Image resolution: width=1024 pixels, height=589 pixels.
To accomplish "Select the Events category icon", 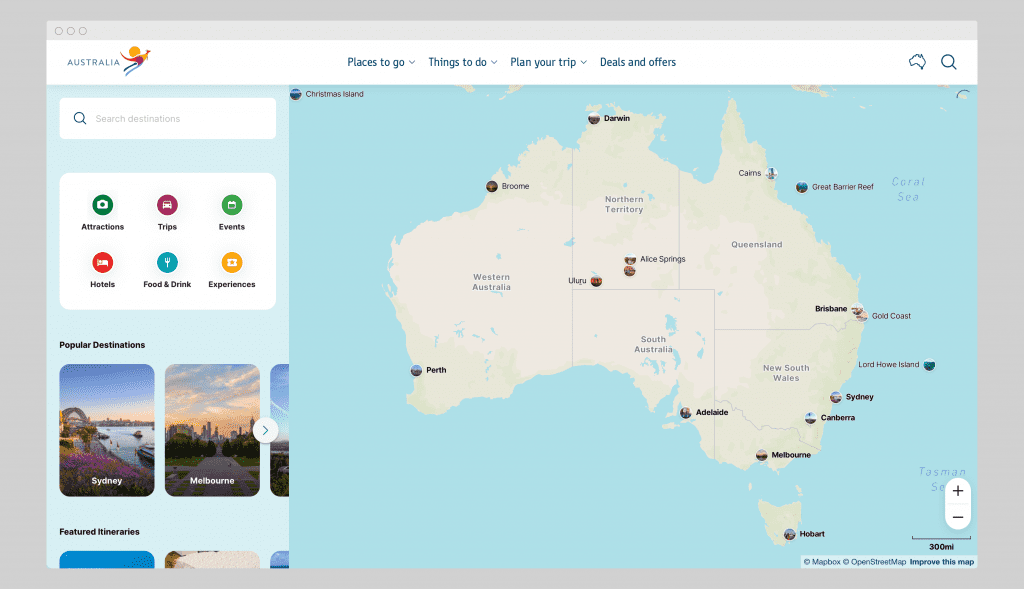I will [x=231, y=204].
